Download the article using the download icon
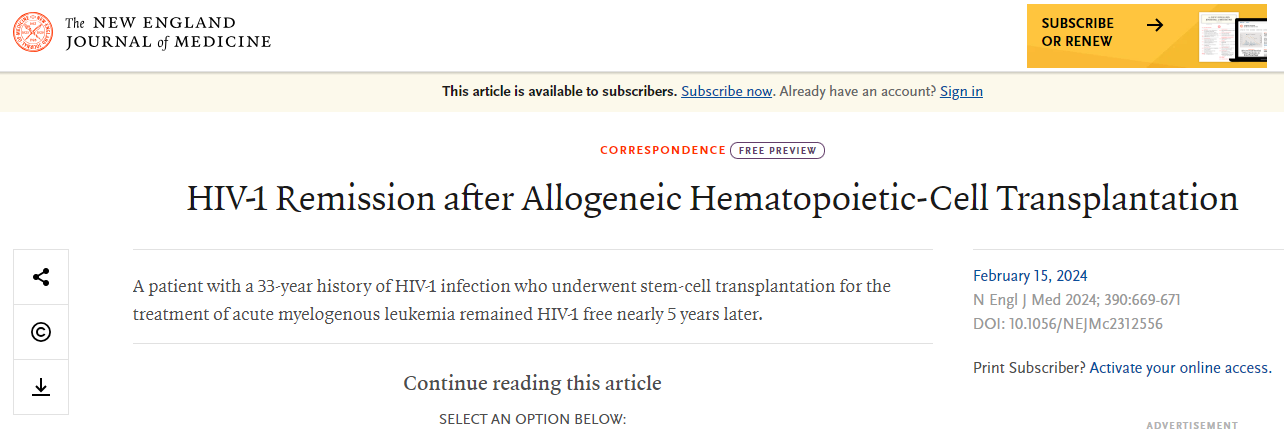 point(41,387)
